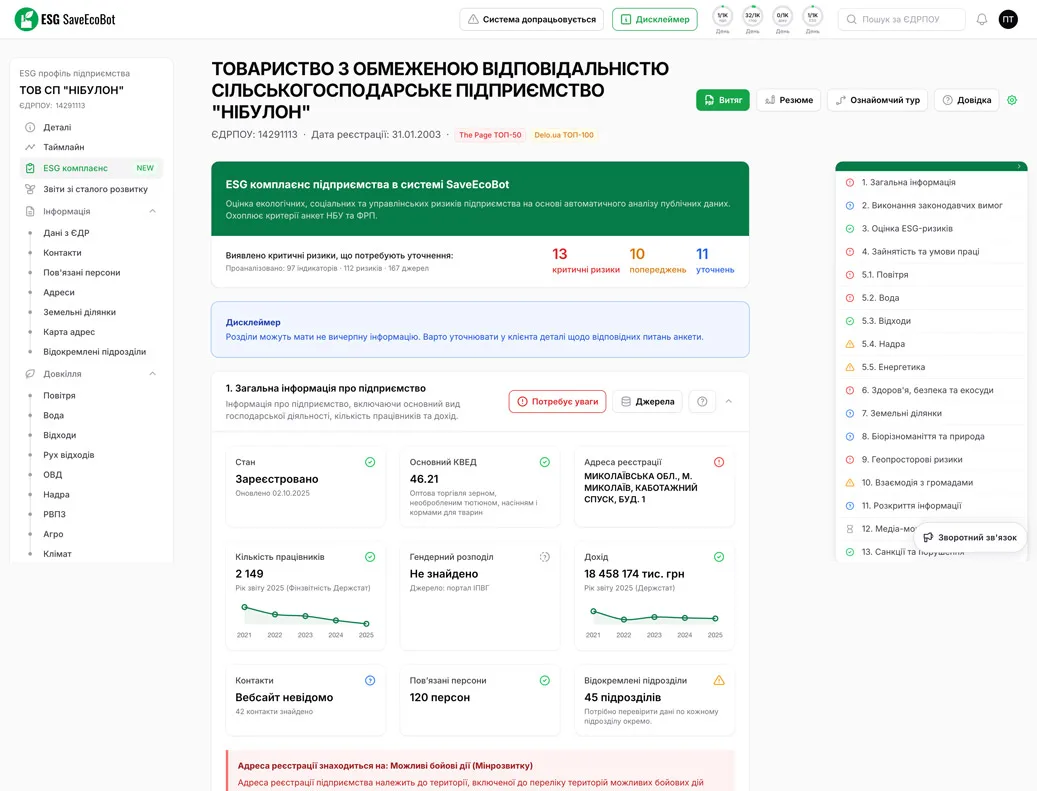This screenshot has height=791, width=1037.
Task: Open Клімат sidebar item
Action: (x=58, y=554)
